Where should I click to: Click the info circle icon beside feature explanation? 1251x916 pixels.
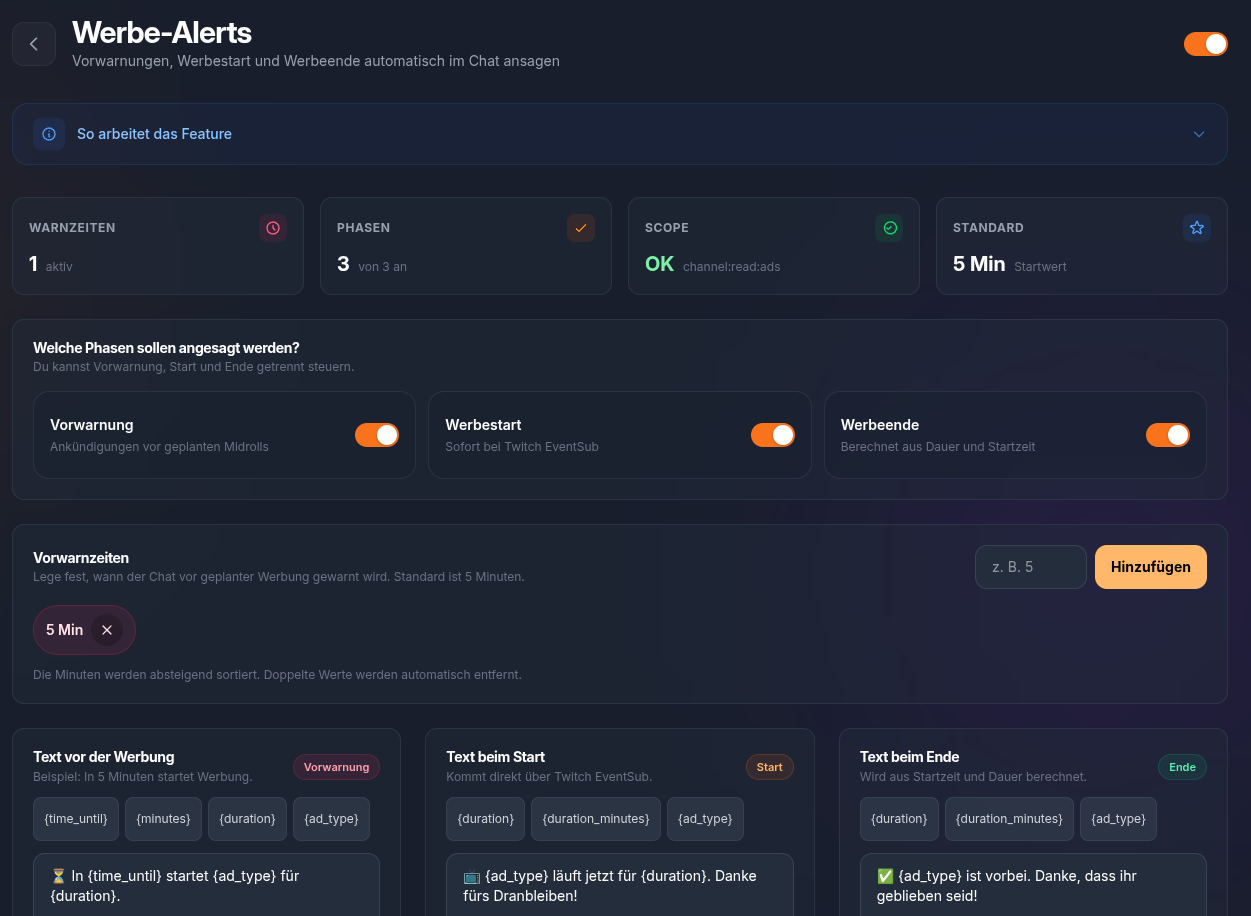click(49, 133)
